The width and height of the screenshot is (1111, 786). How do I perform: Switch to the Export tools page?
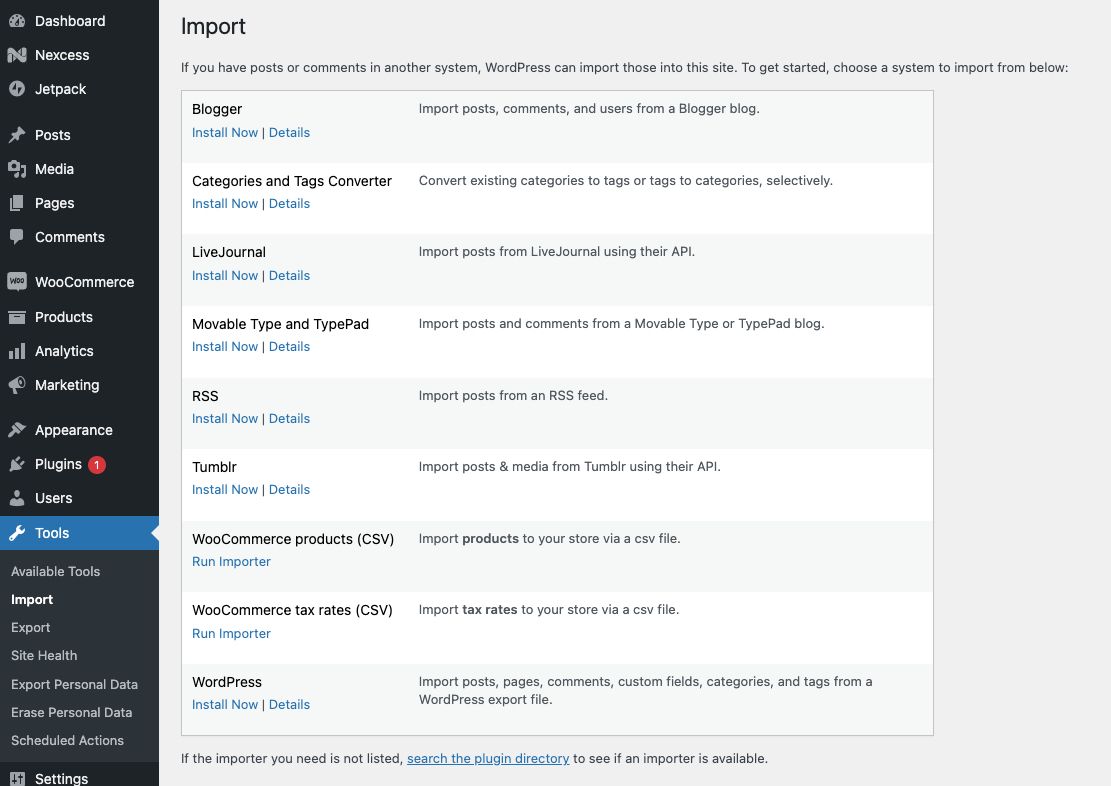[30, 627]
